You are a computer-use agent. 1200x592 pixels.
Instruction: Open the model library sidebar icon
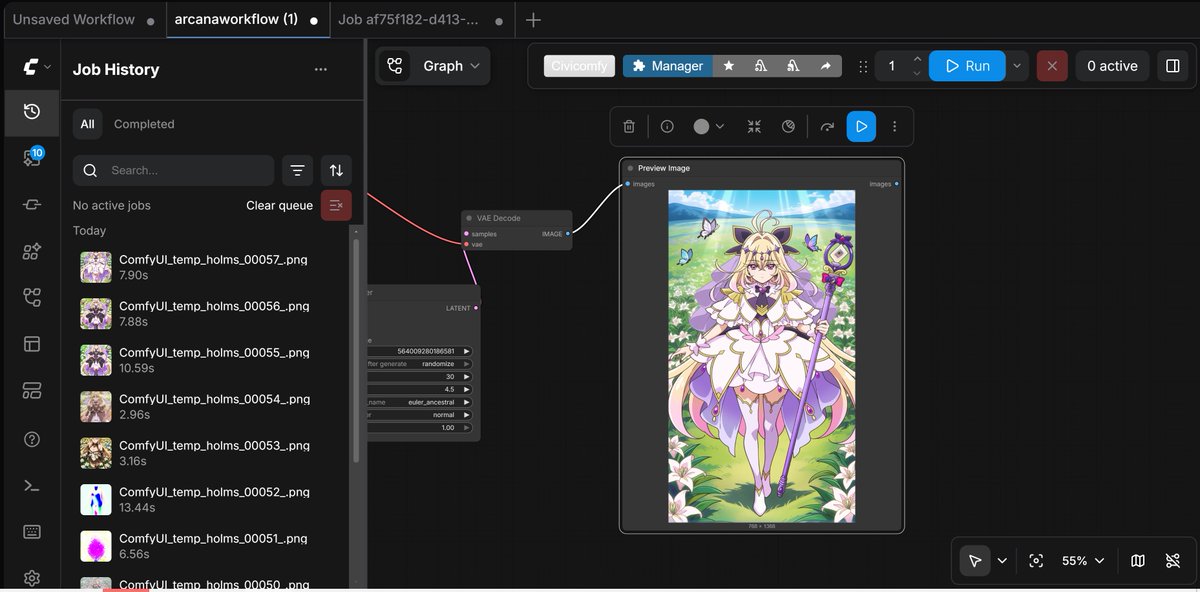pyautogui.click(x=32, y=251)
